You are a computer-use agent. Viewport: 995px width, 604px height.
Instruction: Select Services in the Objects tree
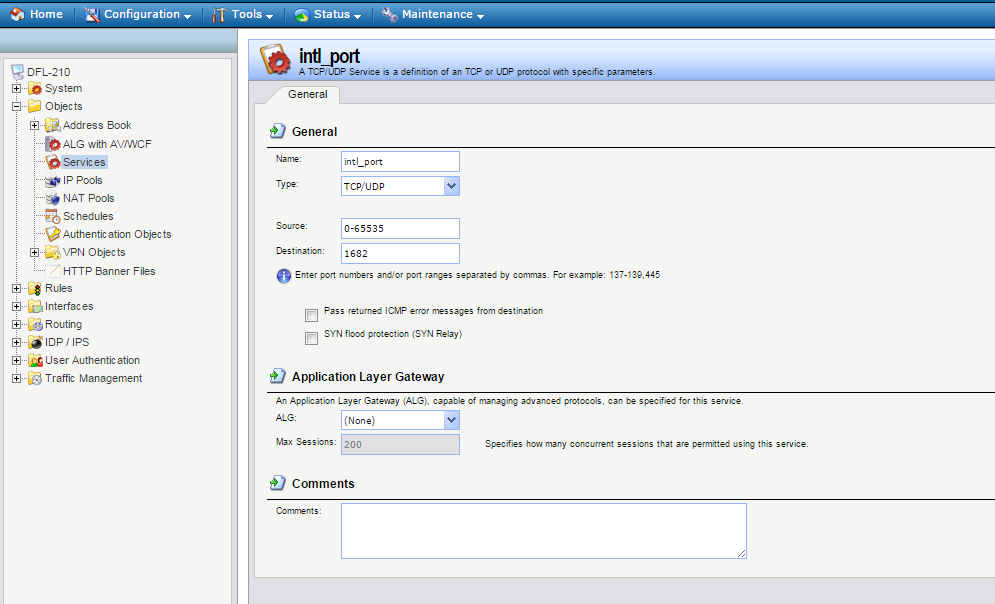click(x=84, y=162)
